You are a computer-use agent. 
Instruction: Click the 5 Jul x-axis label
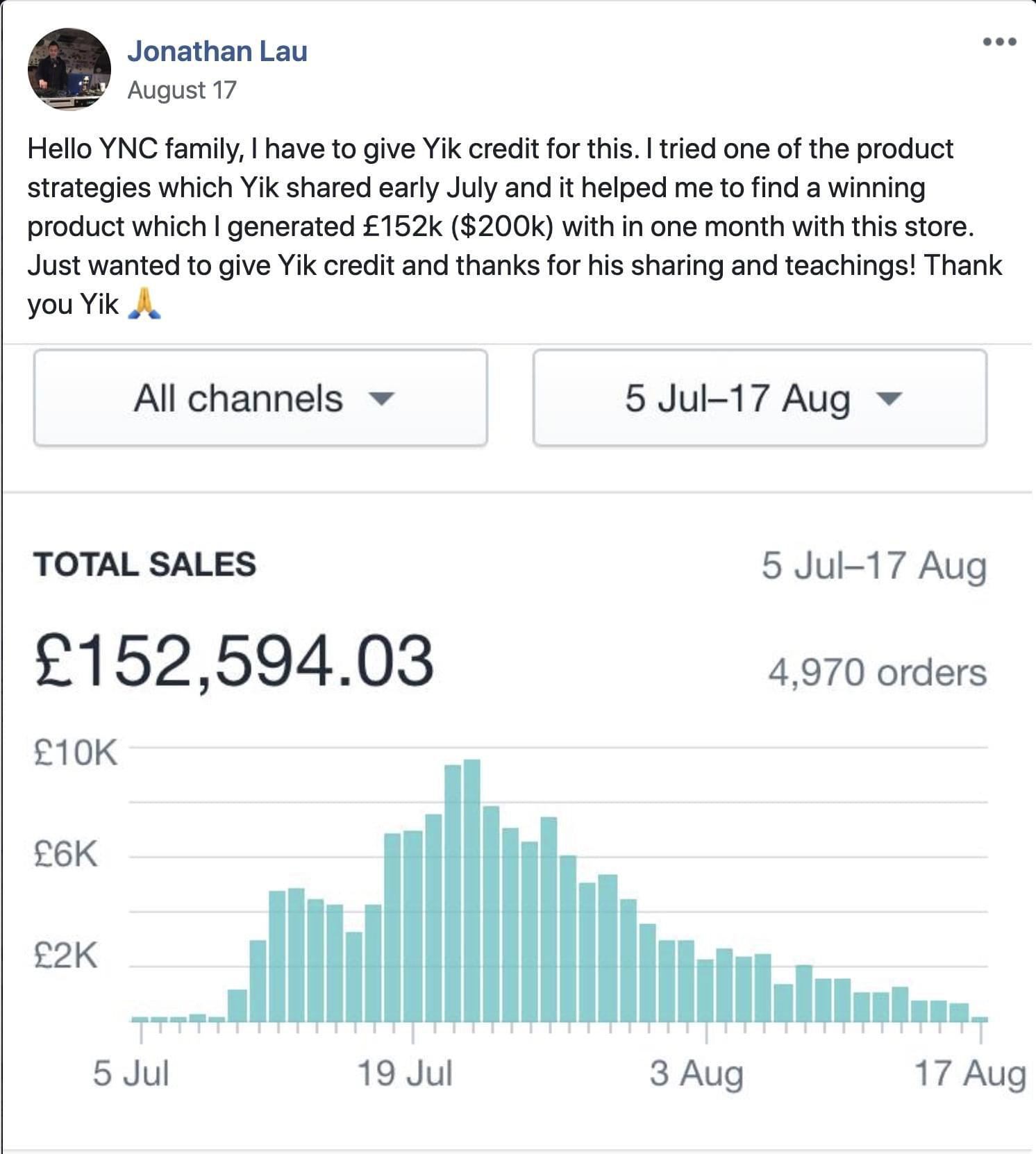pos(131,1073)
